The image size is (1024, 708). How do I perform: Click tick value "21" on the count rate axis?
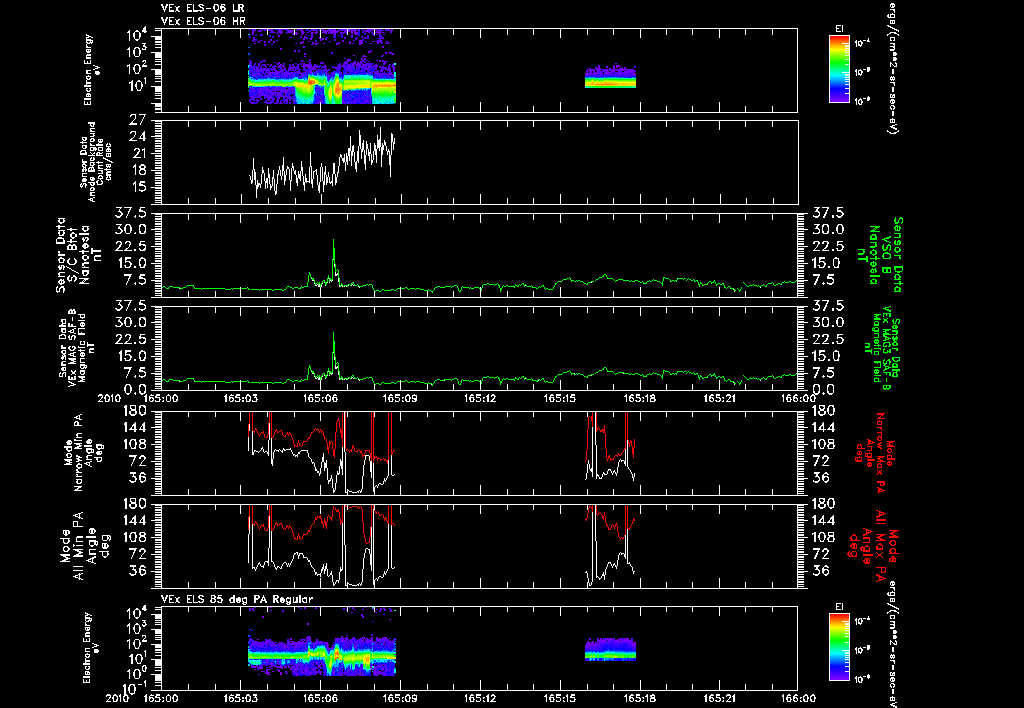(x=138, y=154)
